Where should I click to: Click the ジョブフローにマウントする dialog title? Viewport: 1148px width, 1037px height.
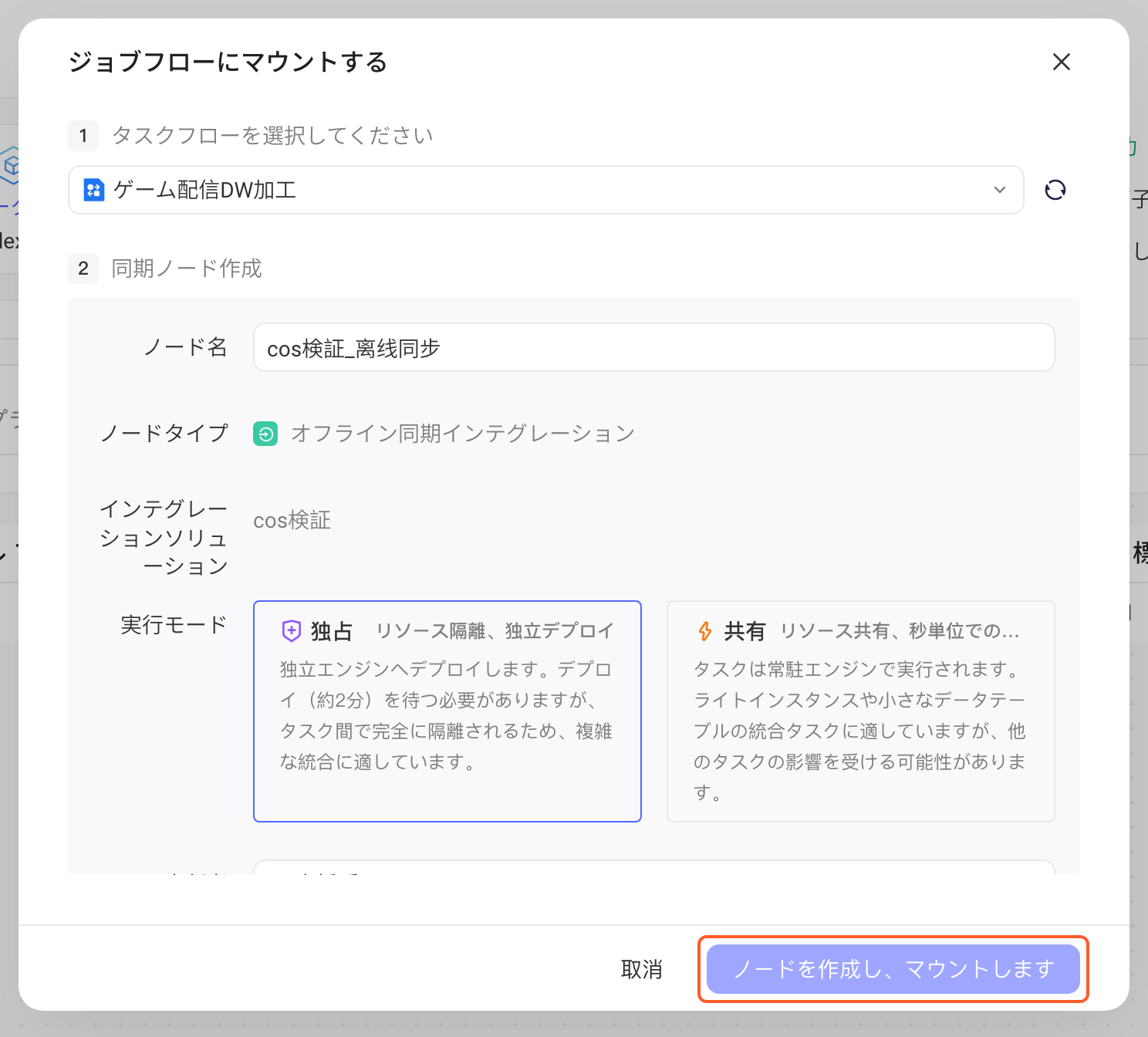click(x=228, y=62)
